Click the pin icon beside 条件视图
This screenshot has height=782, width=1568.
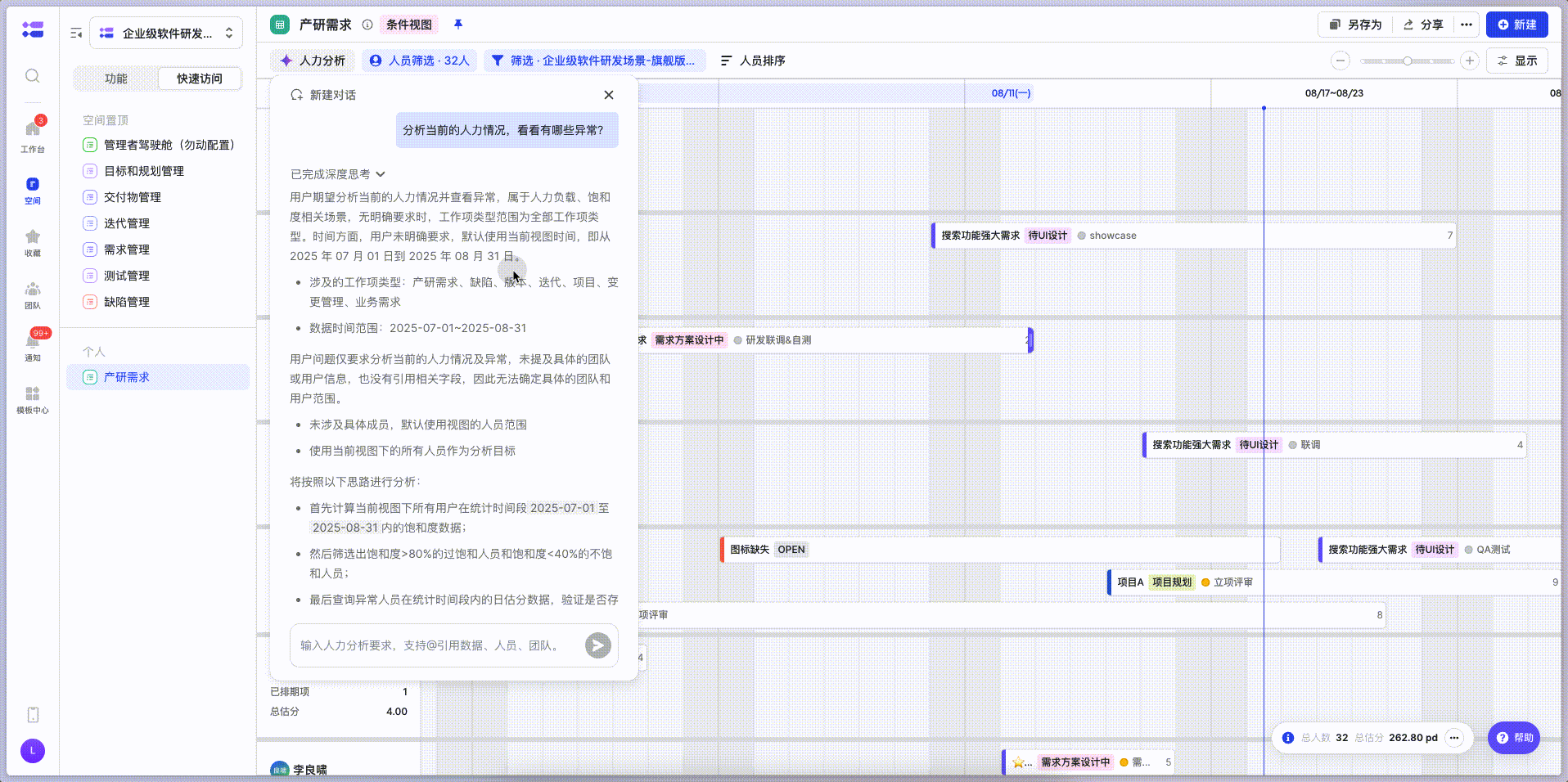458,25
